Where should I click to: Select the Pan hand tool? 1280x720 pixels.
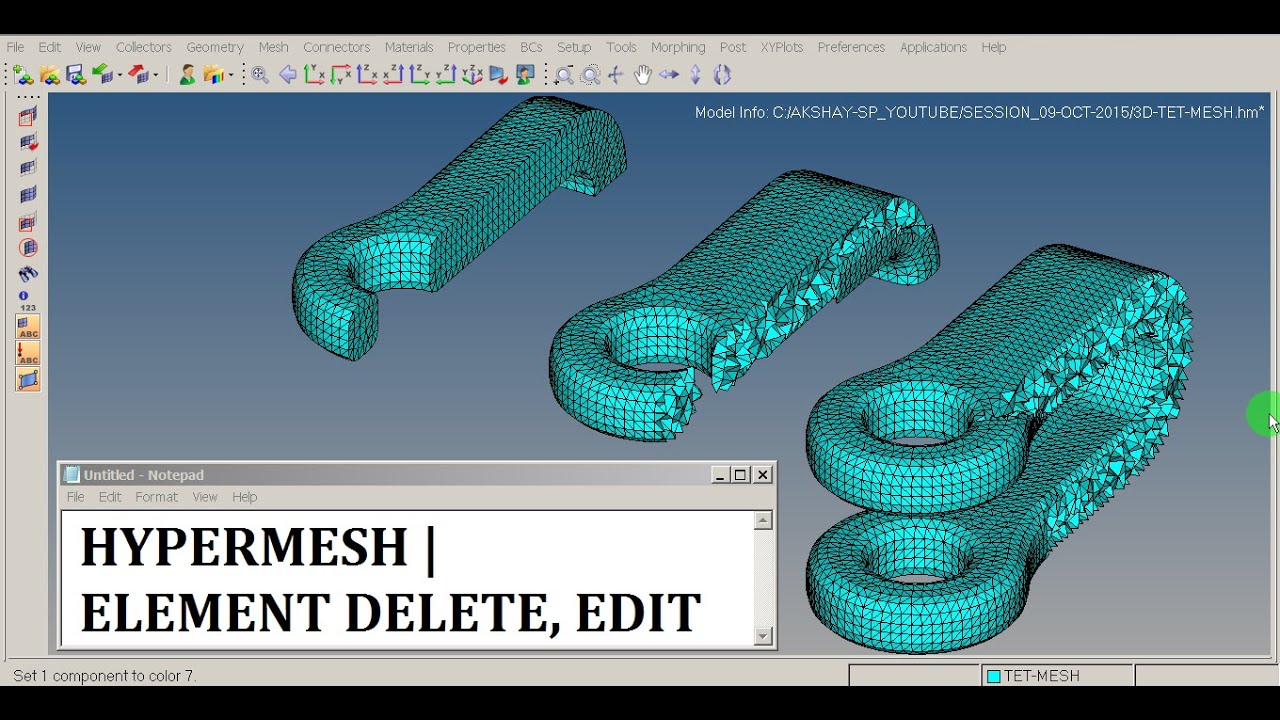point(642,75)
